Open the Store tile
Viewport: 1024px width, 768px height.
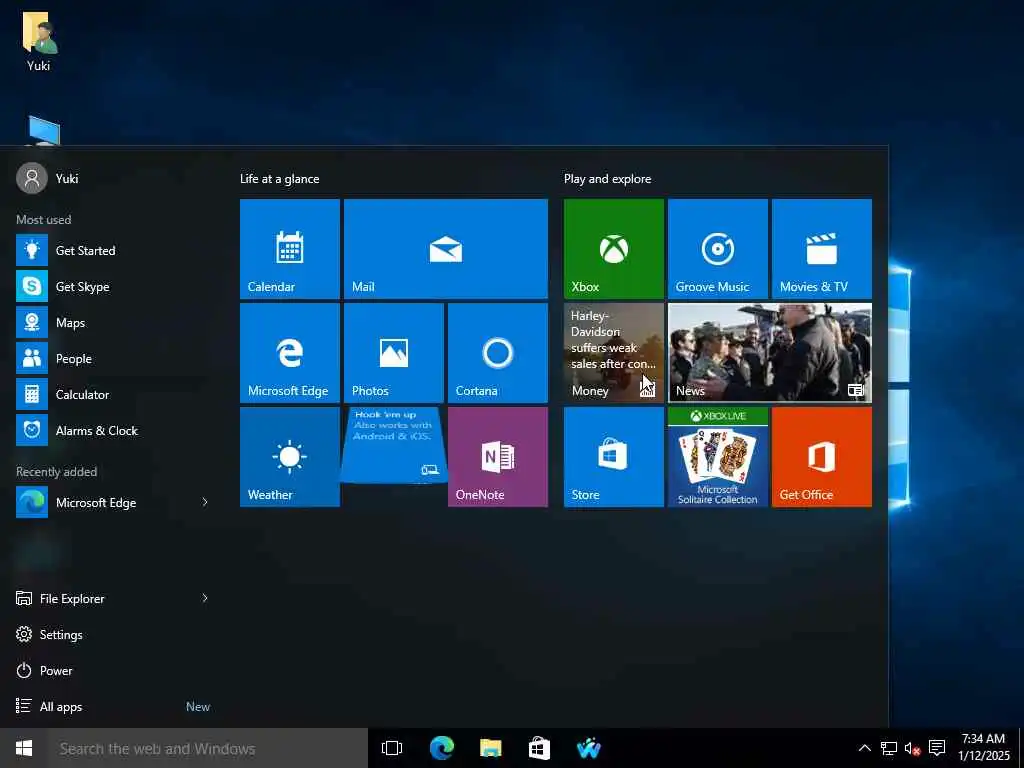click(x=614, y=456)
